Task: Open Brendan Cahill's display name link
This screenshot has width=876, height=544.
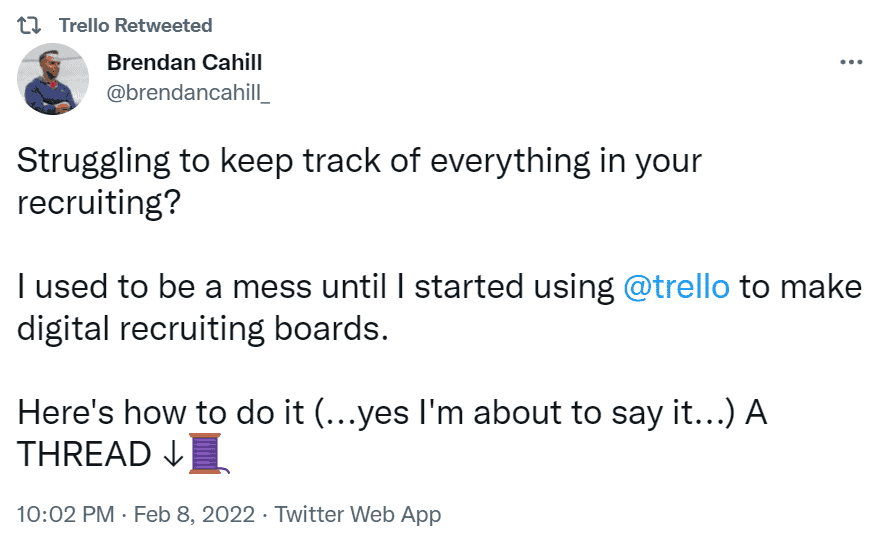Action: point(184,63)
